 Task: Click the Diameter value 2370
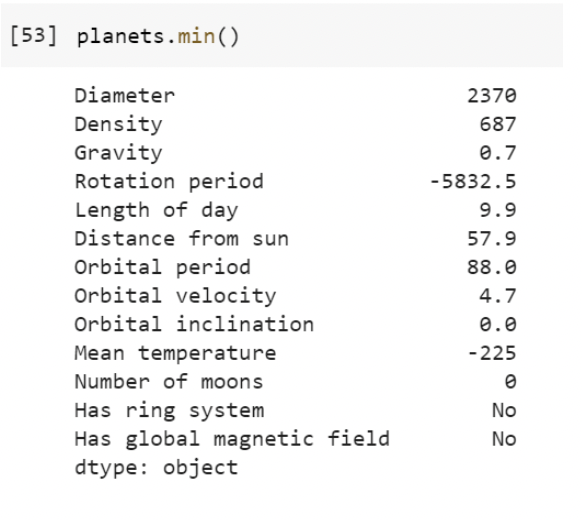[491, 96]
